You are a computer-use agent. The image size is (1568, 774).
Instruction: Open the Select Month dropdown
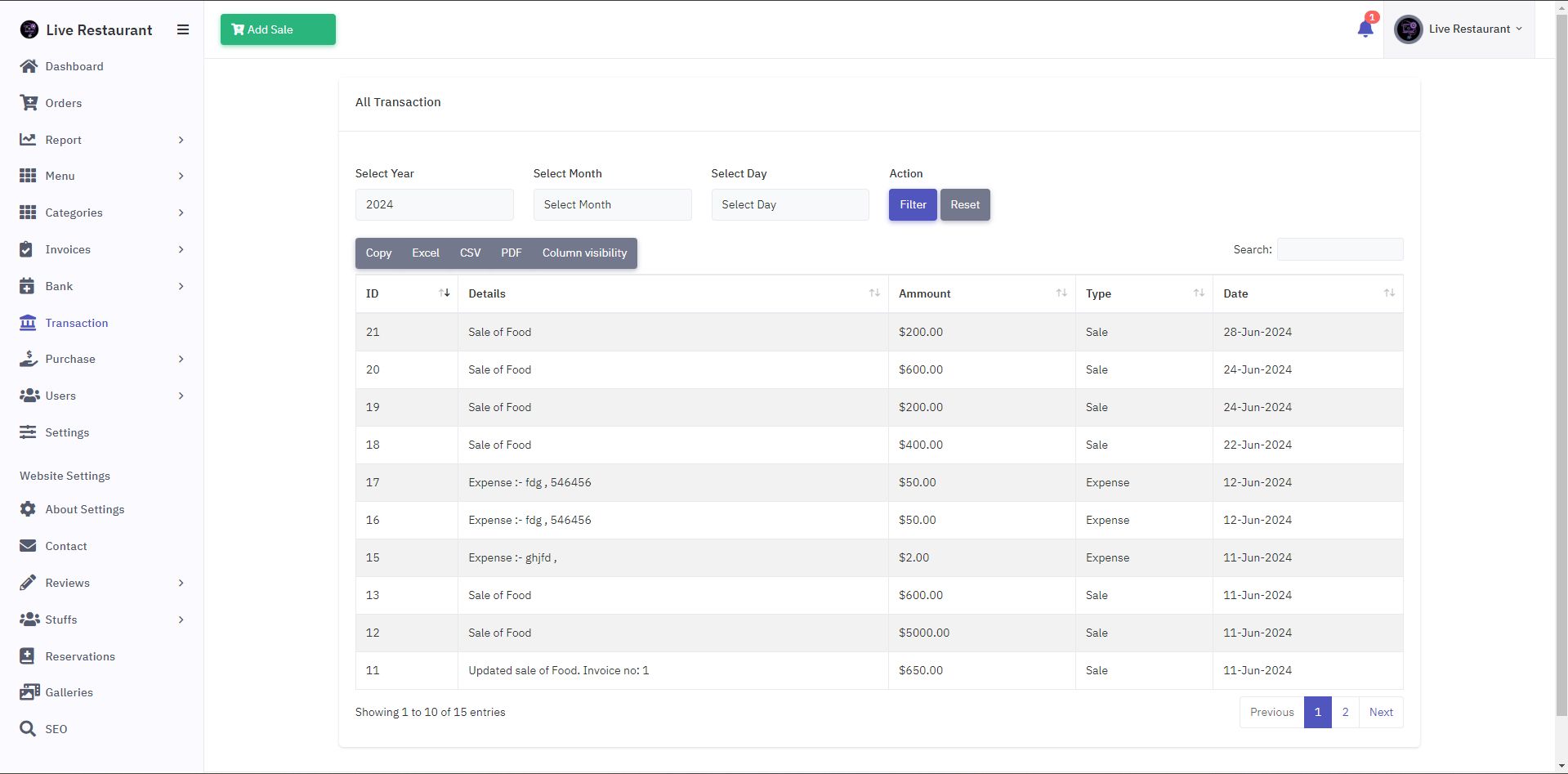[x=612, y=205]
